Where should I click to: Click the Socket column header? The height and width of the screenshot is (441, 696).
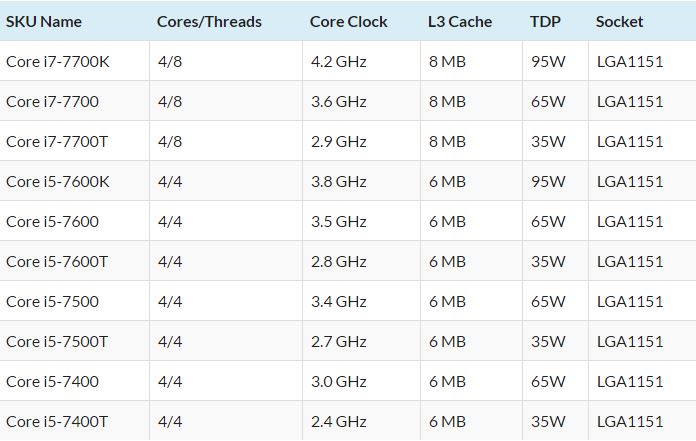[620, 21]
